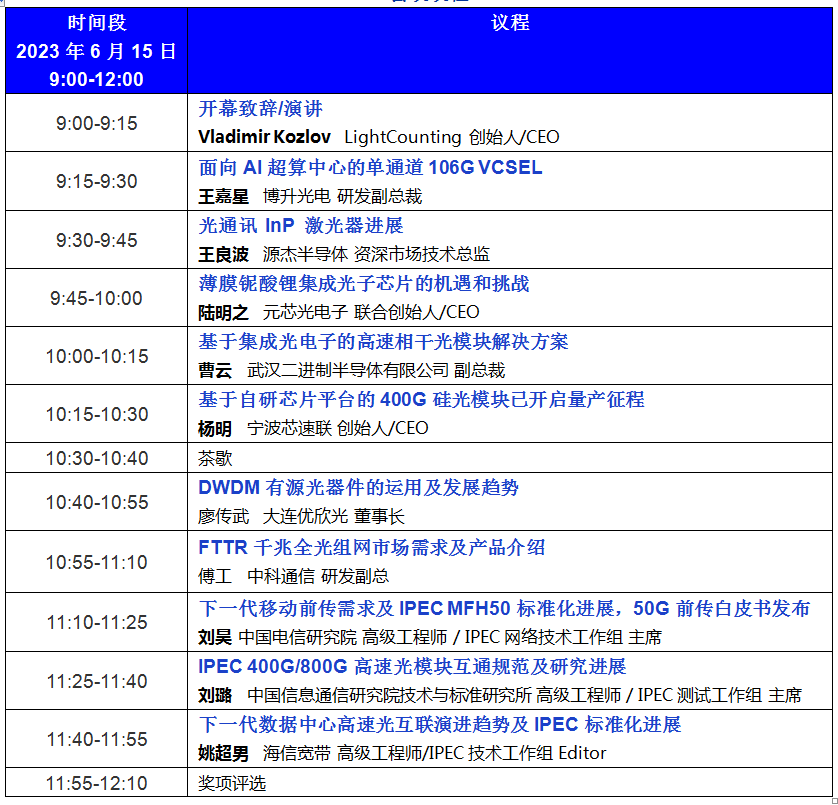The image size is (838, 805).
Task: Open the 高速相干光模块解决方案 title
Action: tap(383, 342)
